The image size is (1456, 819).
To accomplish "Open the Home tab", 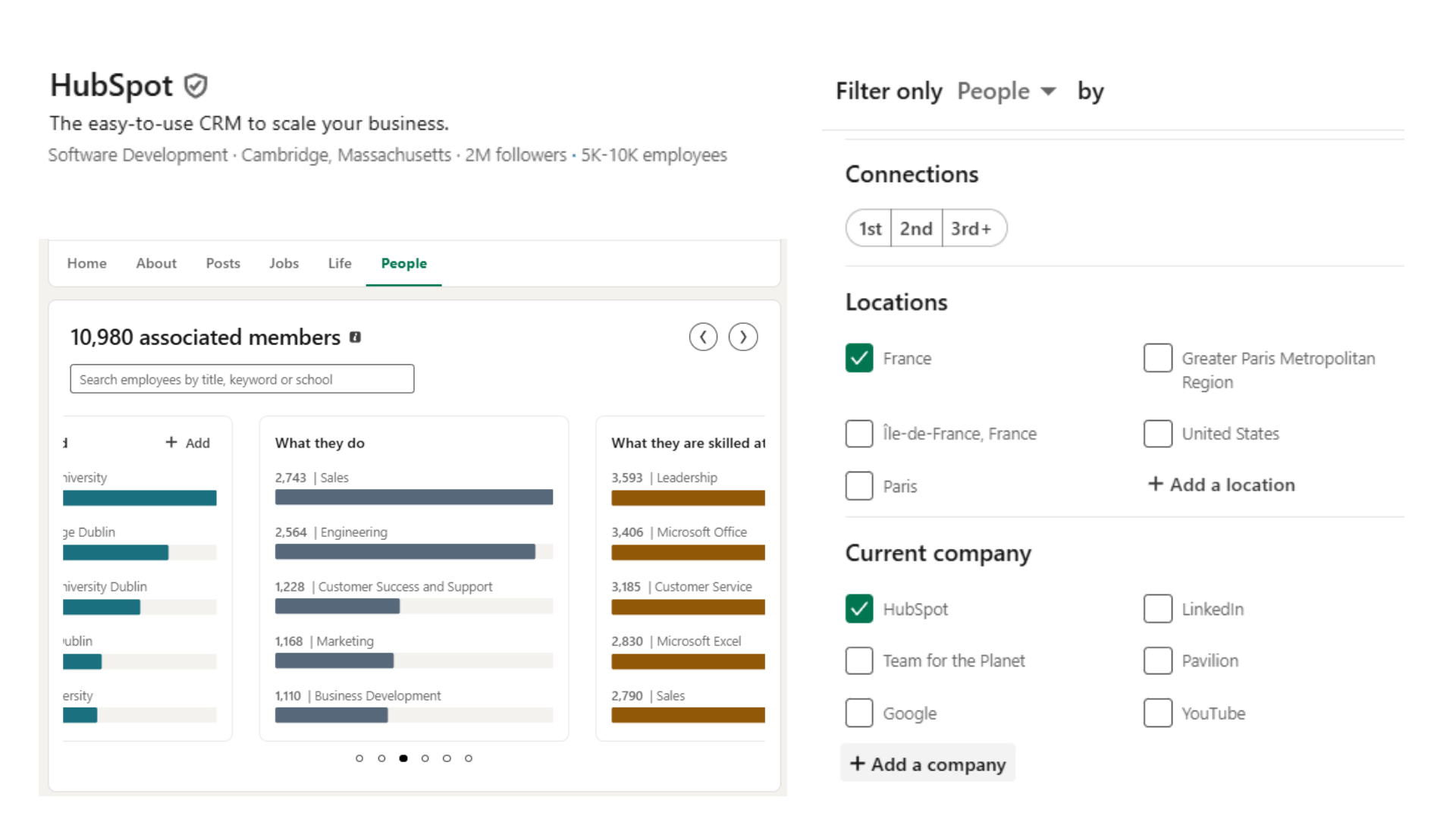I will (86, 263).
